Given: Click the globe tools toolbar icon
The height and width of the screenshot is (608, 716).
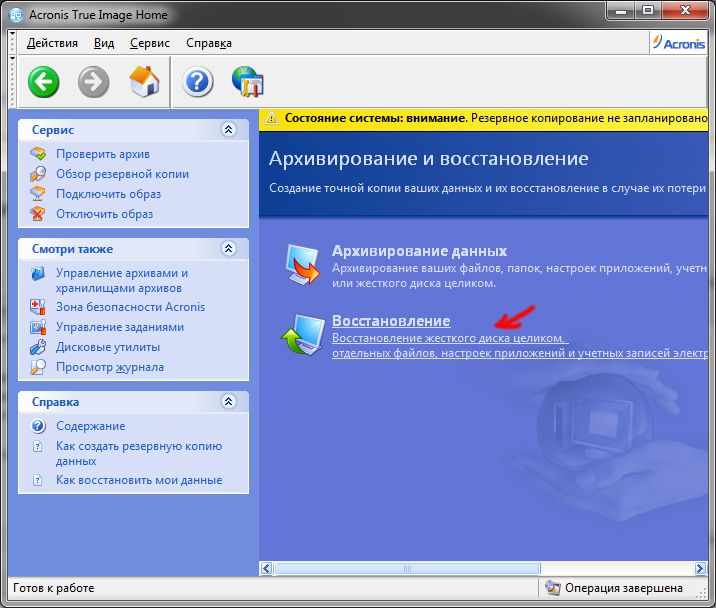Looking at the screenshot, I should point(247,82).
